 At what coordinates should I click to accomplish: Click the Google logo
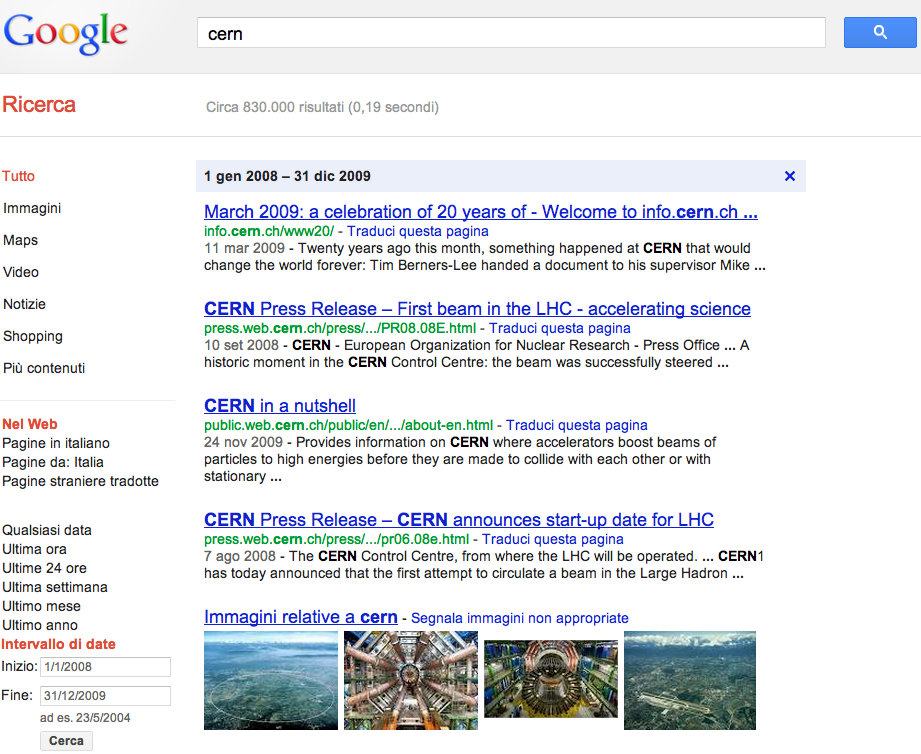(65, 33)
